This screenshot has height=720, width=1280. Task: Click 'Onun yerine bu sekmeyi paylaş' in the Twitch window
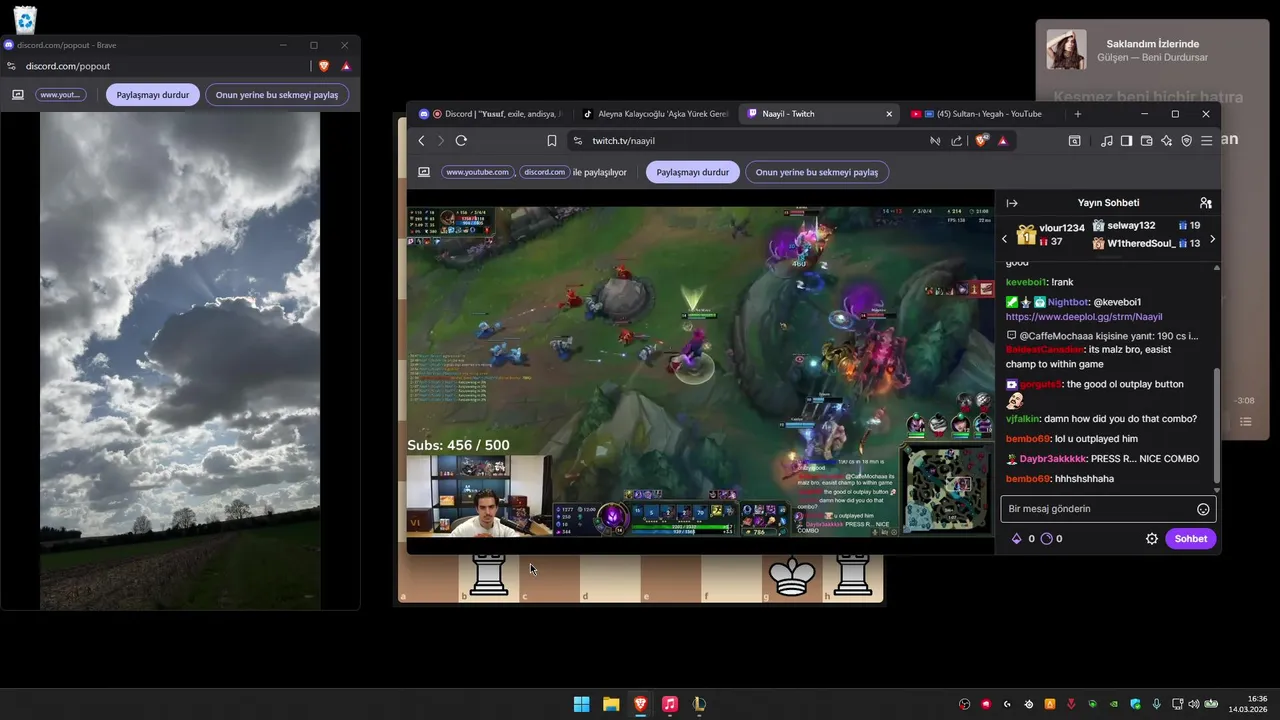[817, 172]
